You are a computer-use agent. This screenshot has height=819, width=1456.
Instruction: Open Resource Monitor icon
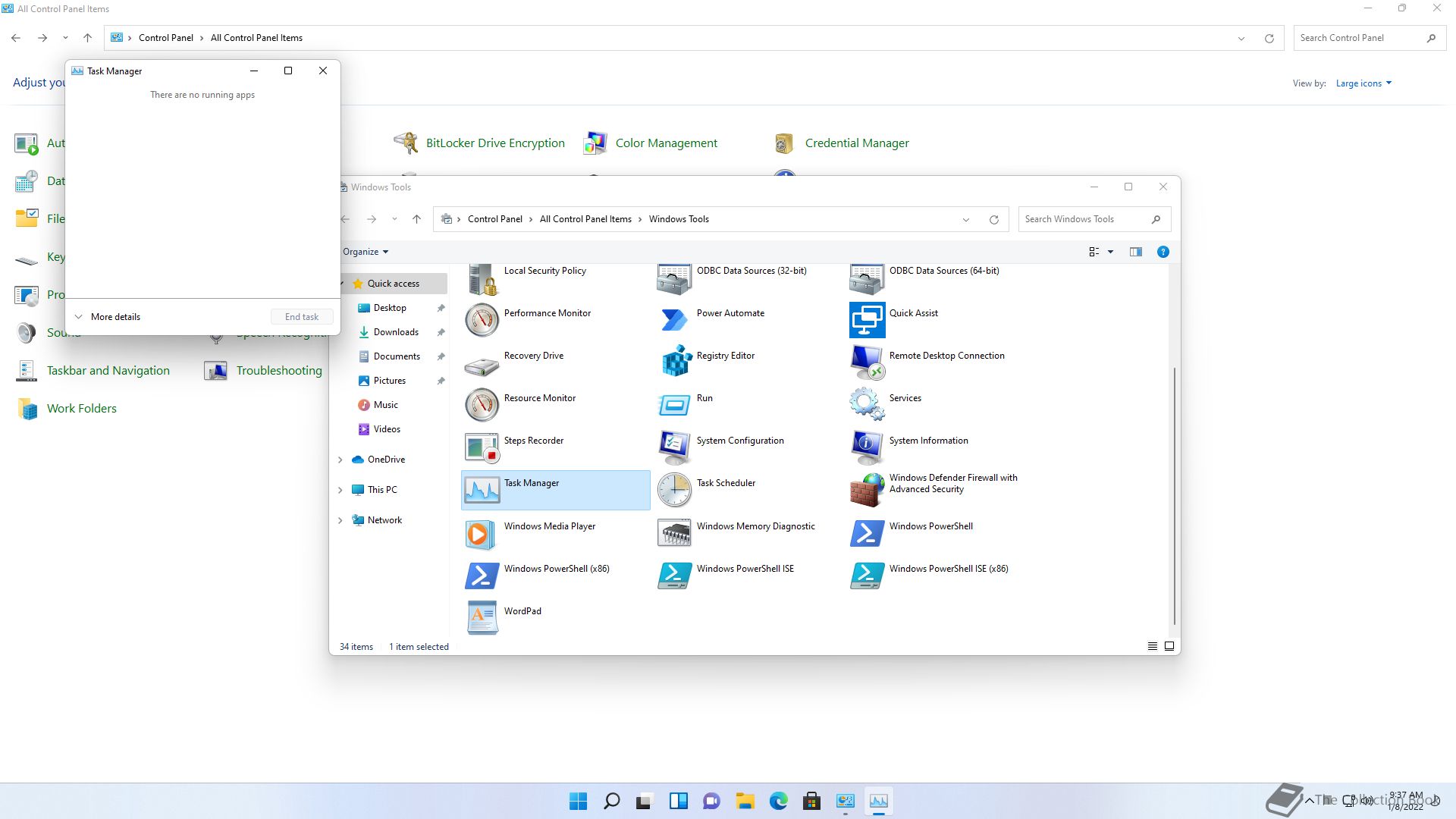tap(482, 404)
